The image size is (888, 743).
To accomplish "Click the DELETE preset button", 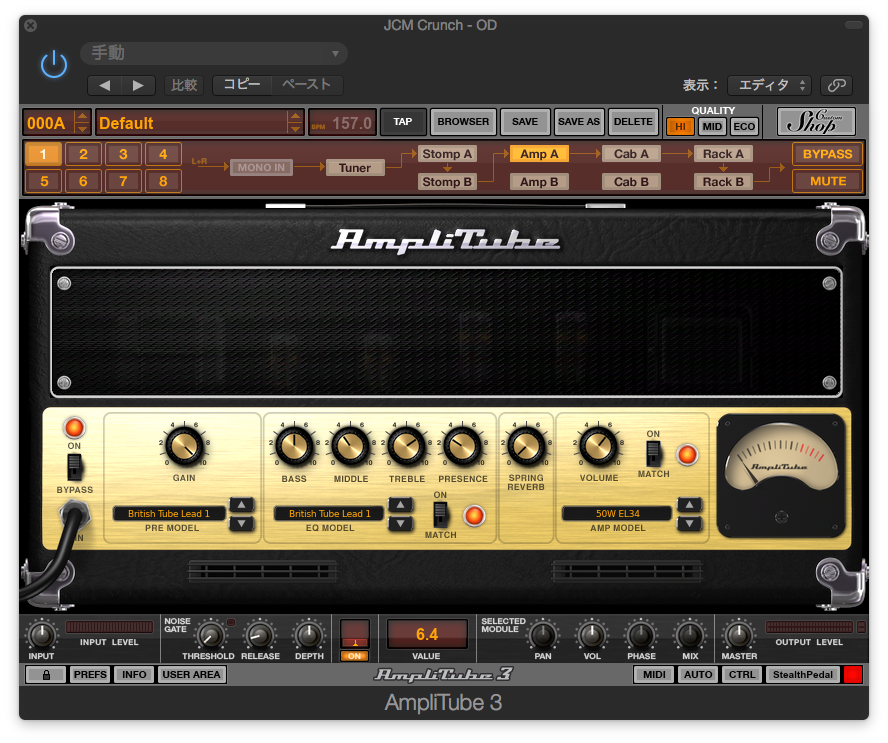I will click(x=633, y=122).
